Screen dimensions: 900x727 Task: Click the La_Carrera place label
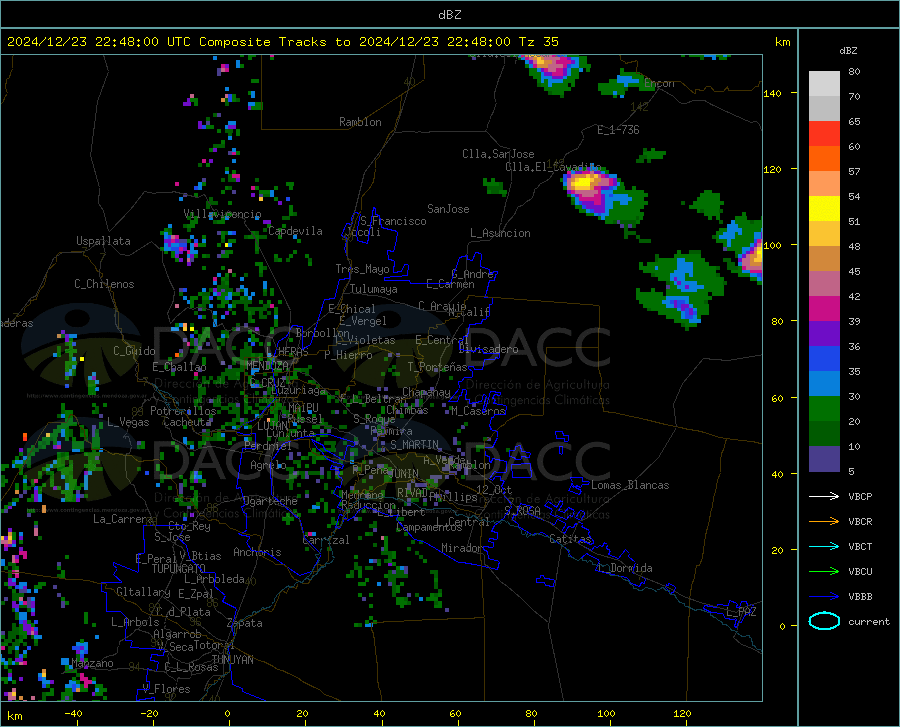pyautogui.click(x=123, y=519)
